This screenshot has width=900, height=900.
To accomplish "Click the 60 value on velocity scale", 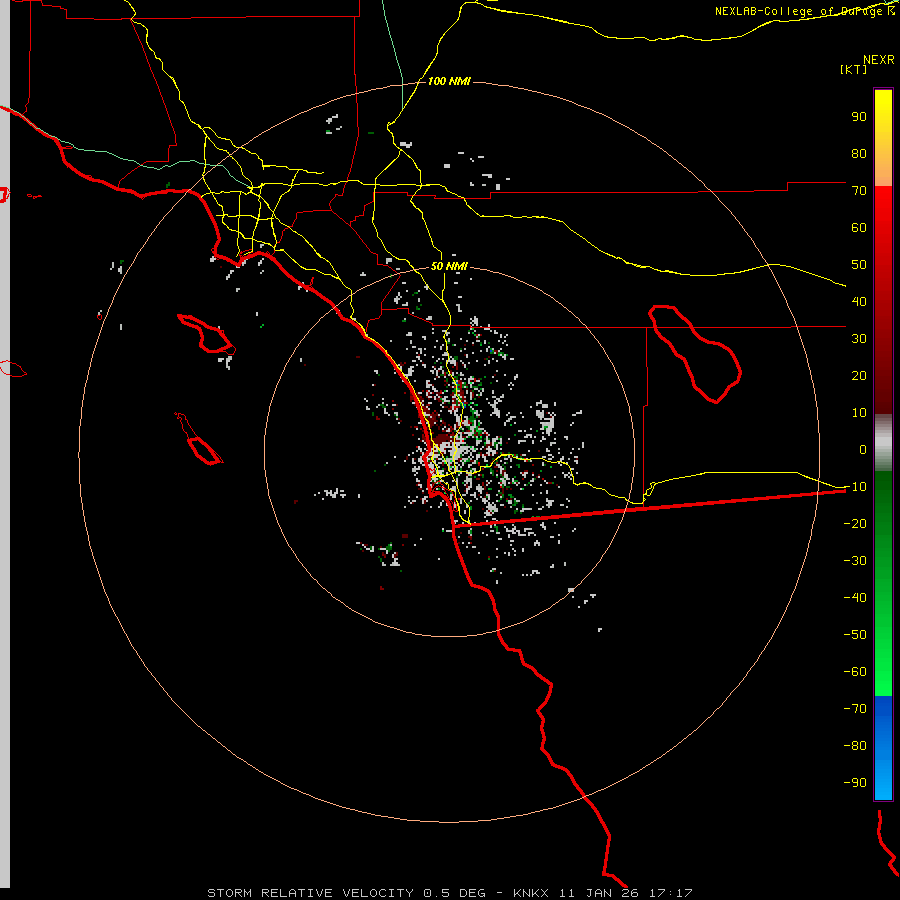I will pos(859,228).
